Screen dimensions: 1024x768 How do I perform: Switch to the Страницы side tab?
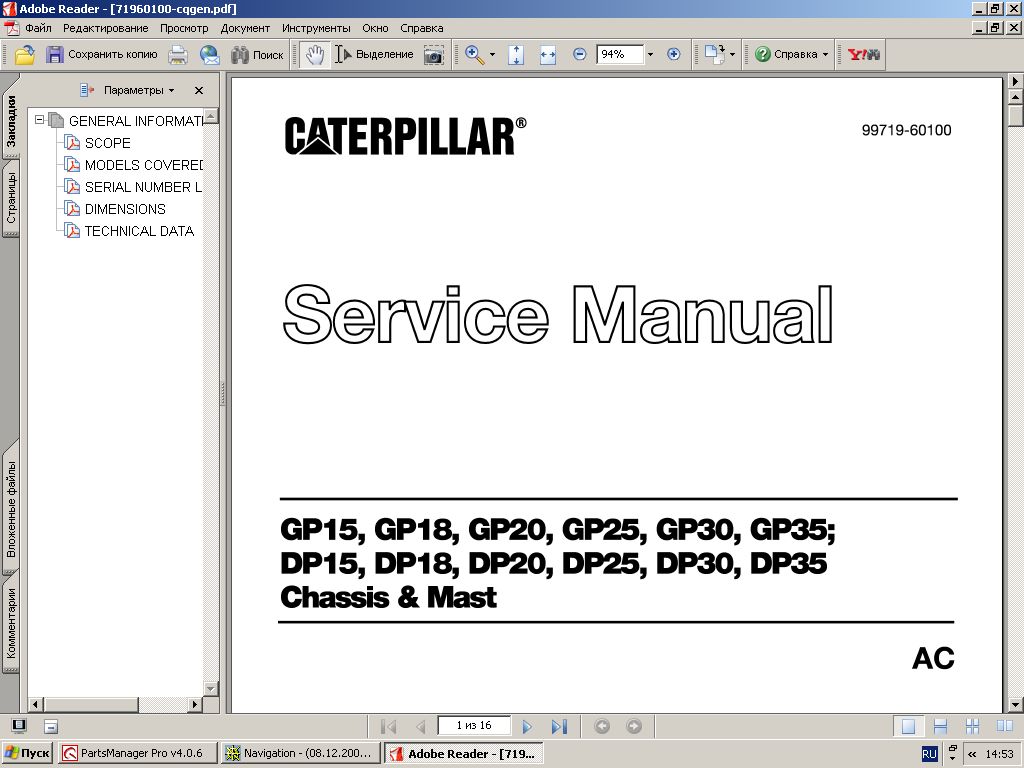click(x=10, y=198)
